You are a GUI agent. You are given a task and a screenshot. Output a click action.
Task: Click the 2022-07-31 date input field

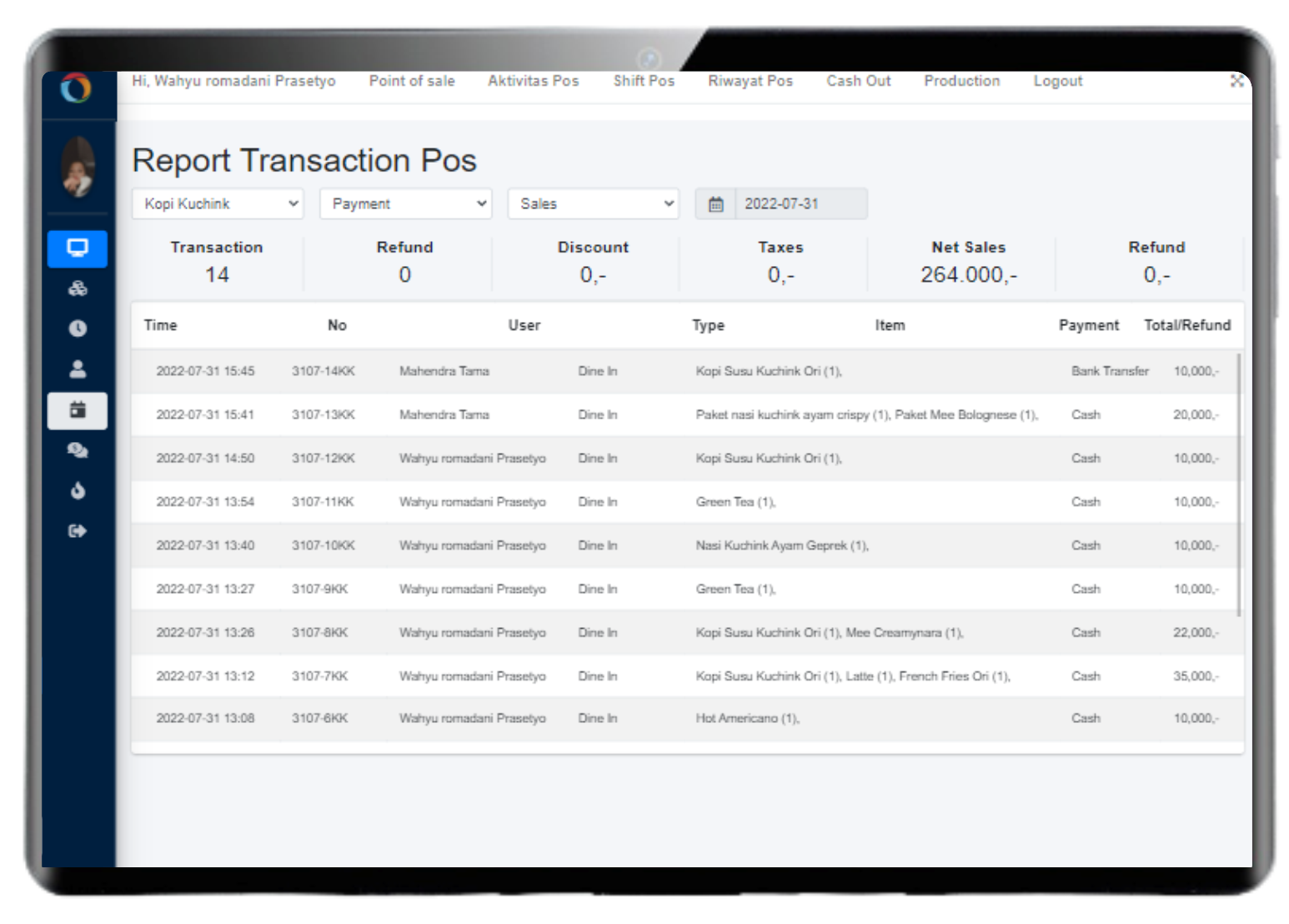800,204
